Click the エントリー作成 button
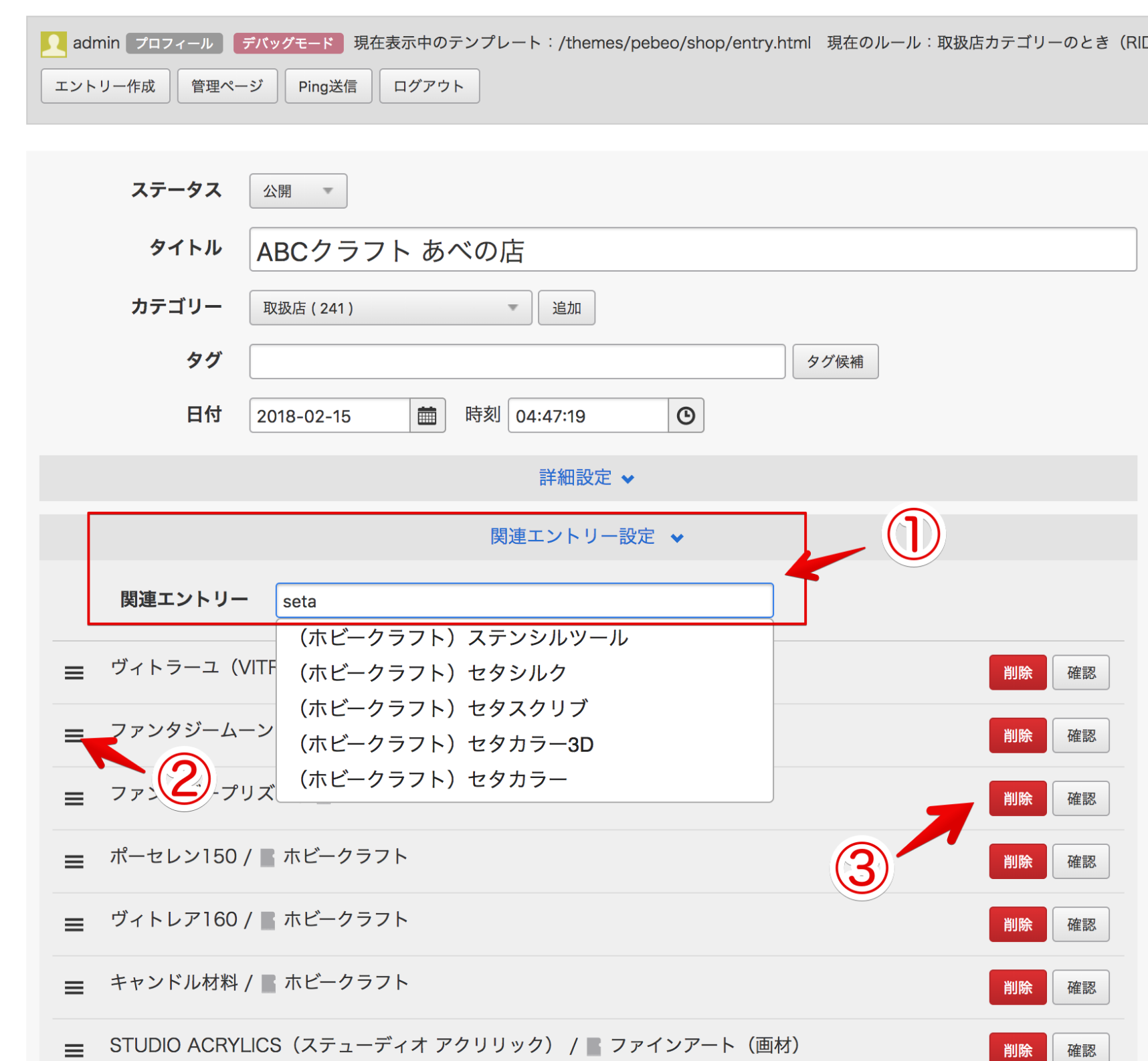1148x1061 pixels. [105, 86]
